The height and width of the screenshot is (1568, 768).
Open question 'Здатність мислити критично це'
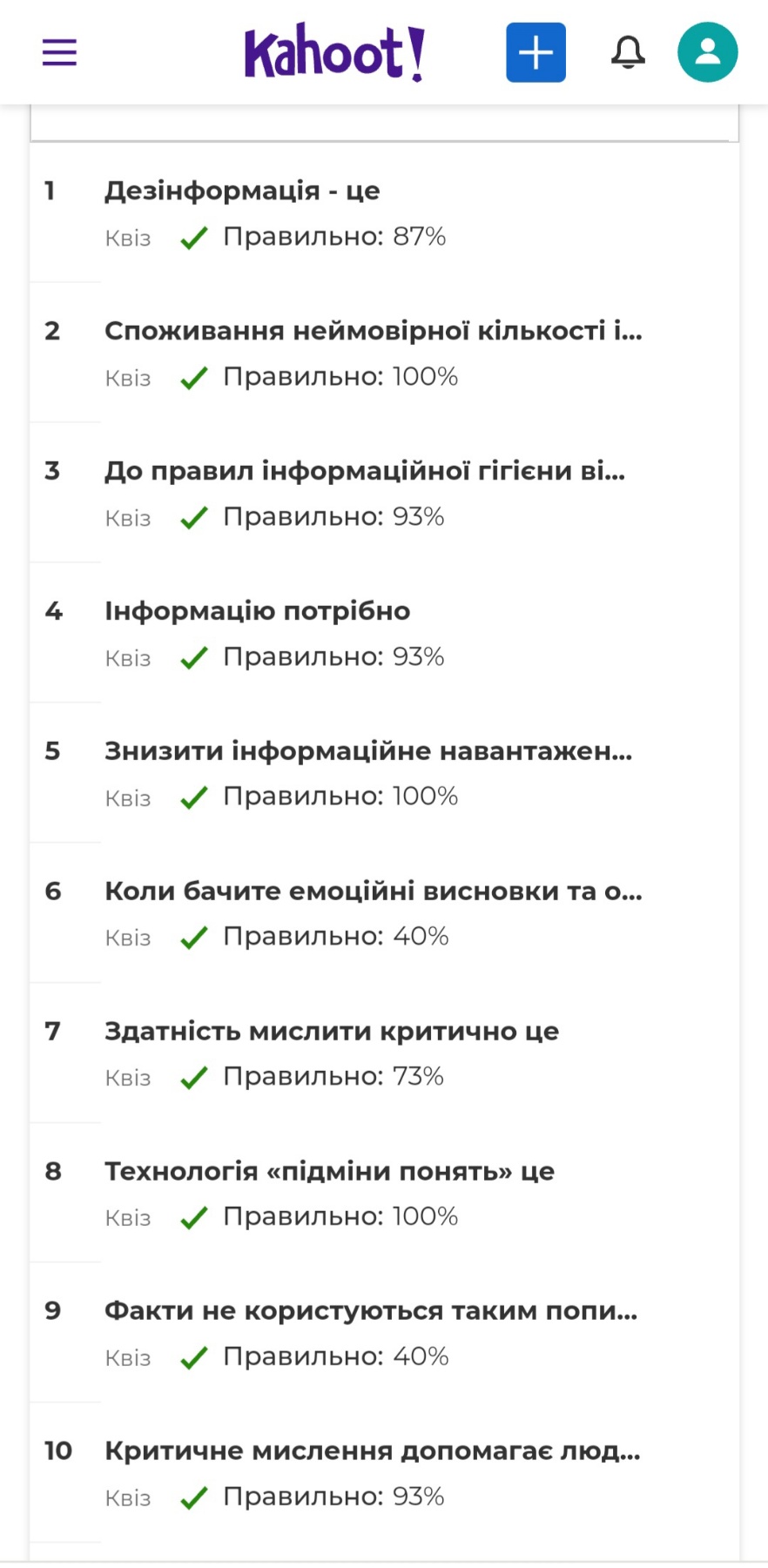tap(332, 1032)
